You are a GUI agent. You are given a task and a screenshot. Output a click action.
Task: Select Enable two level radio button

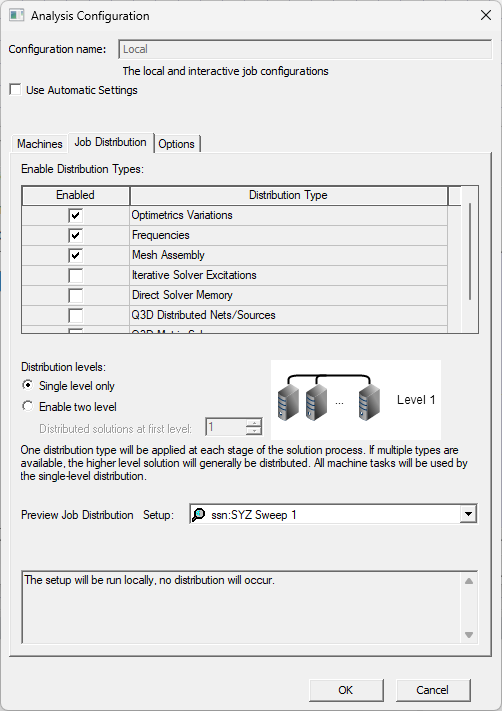(x=28, y=406)
